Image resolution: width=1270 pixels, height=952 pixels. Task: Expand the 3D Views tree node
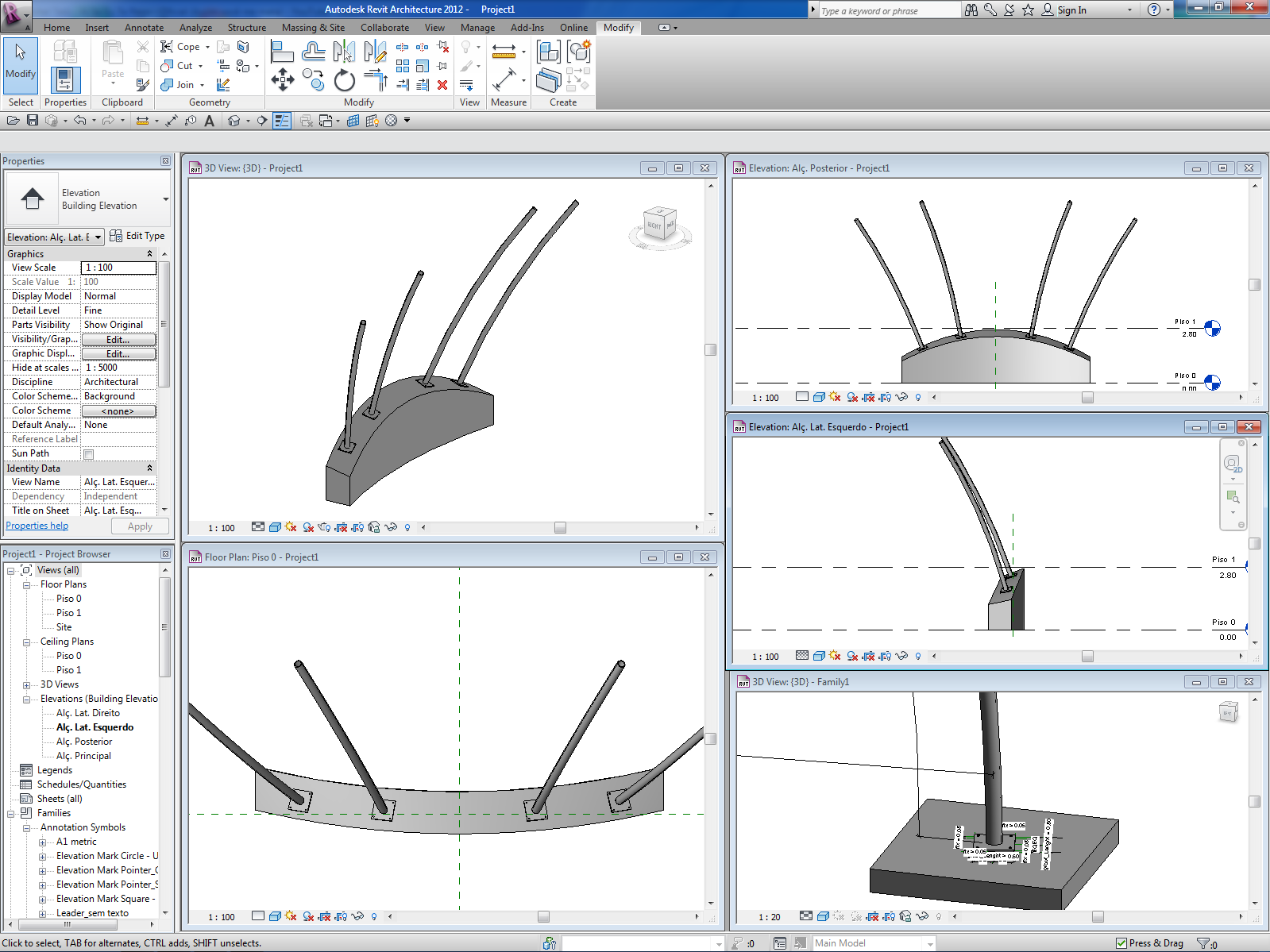click(27, 684)
